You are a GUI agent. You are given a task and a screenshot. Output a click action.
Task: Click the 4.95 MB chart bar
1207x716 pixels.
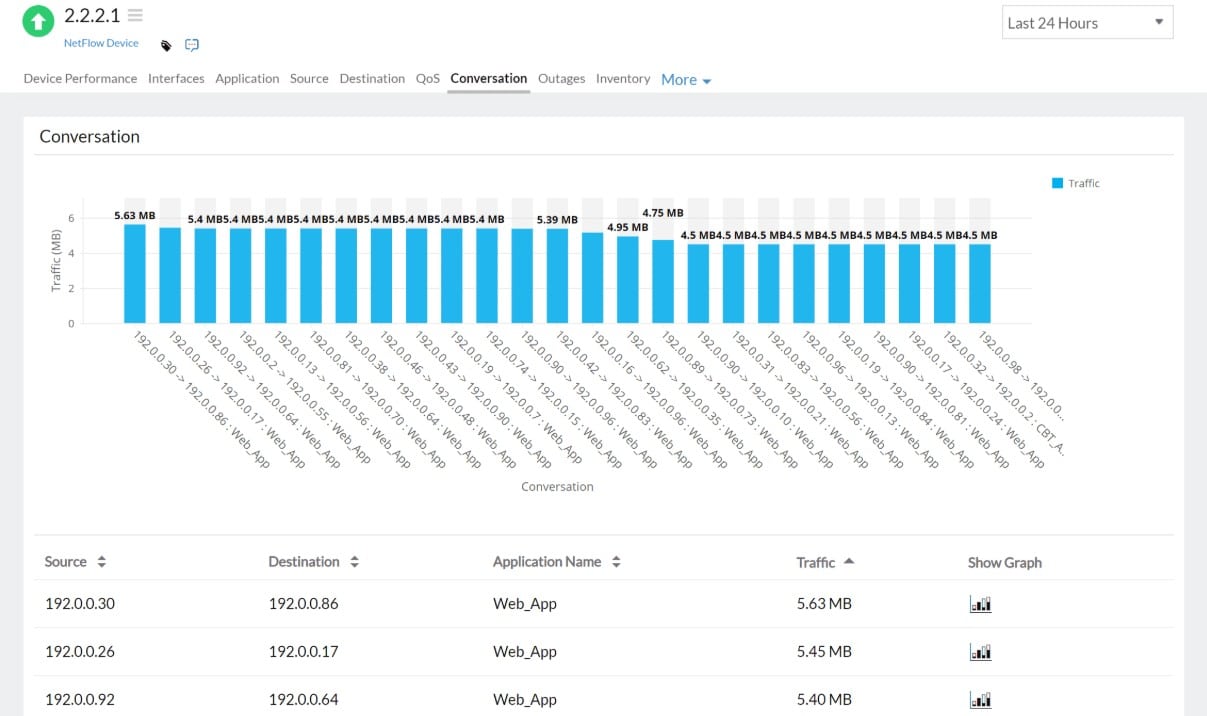coord(628,279)
